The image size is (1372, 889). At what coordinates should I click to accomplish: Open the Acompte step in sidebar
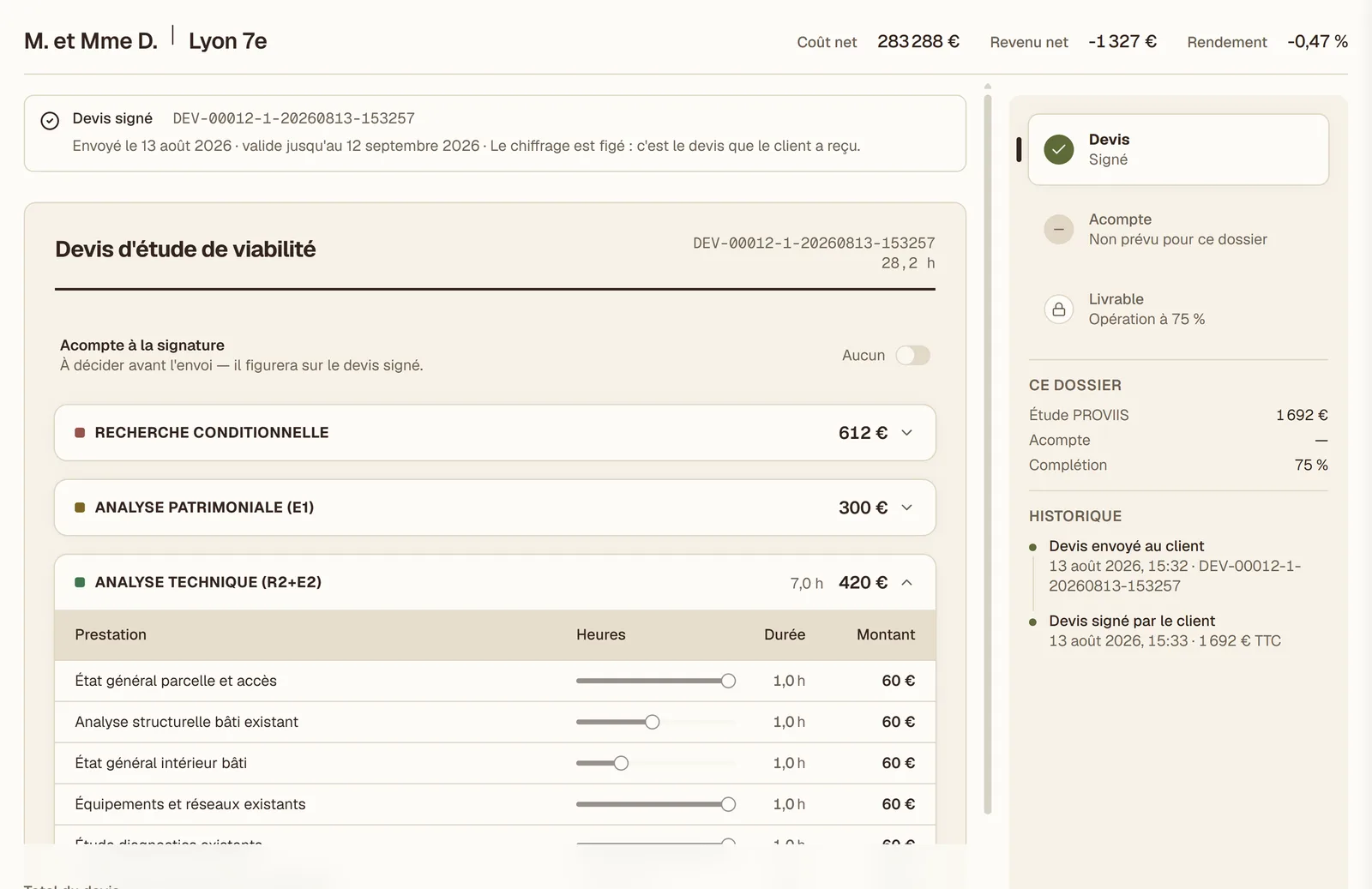click(x=1178, y=229)
